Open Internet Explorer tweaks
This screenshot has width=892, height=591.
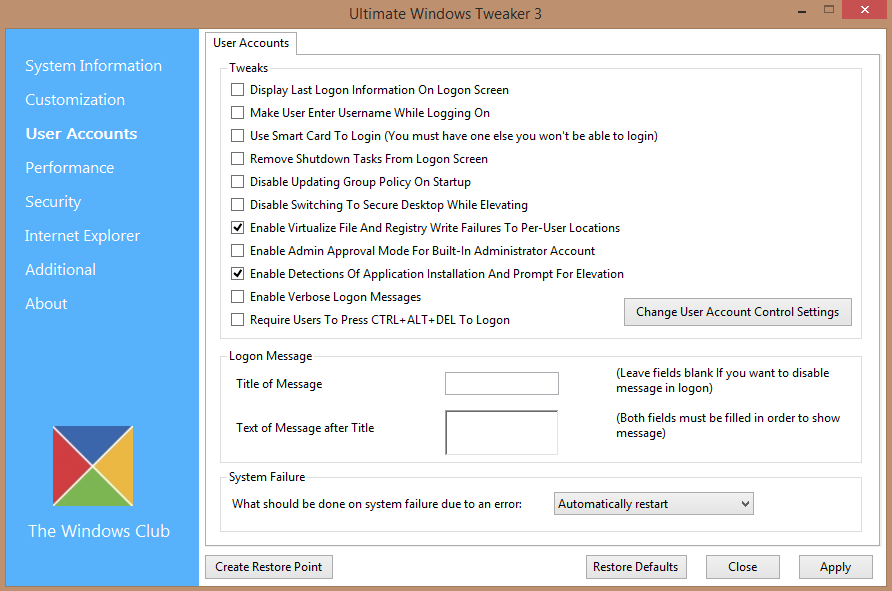click(x=82, y=235)
